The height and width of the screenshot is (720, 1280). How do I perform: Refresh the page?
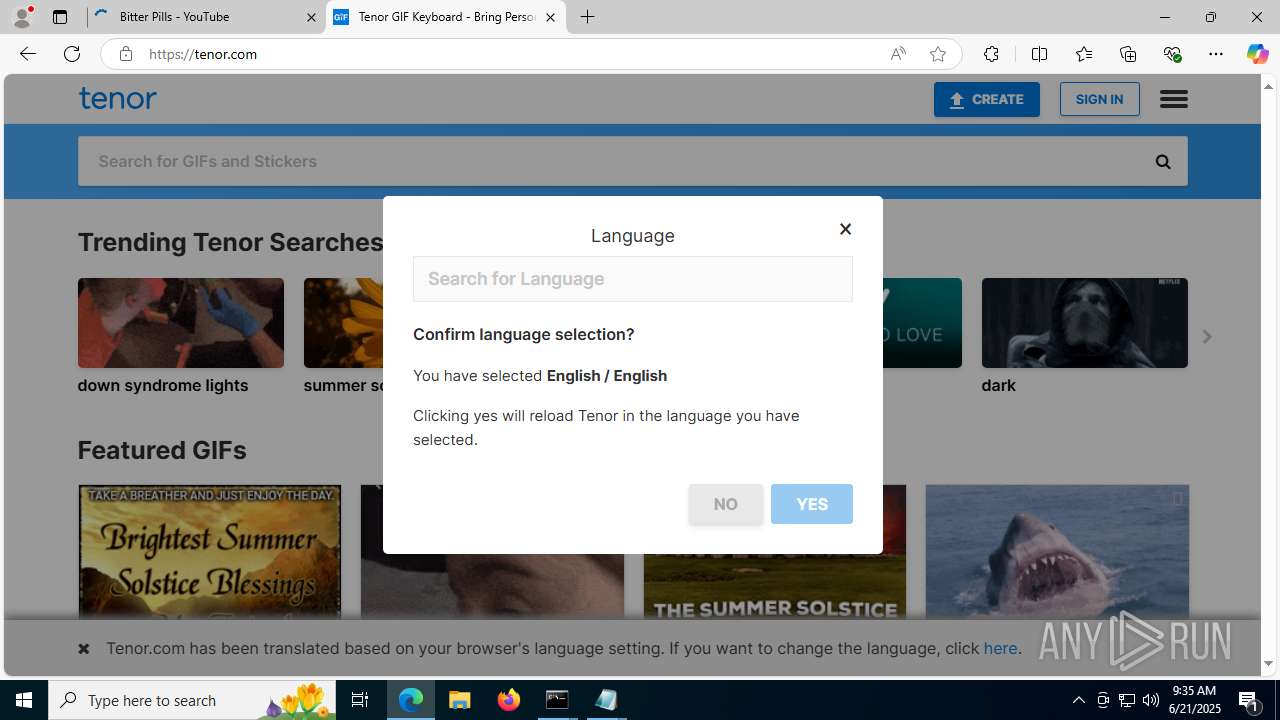[72, 54]
